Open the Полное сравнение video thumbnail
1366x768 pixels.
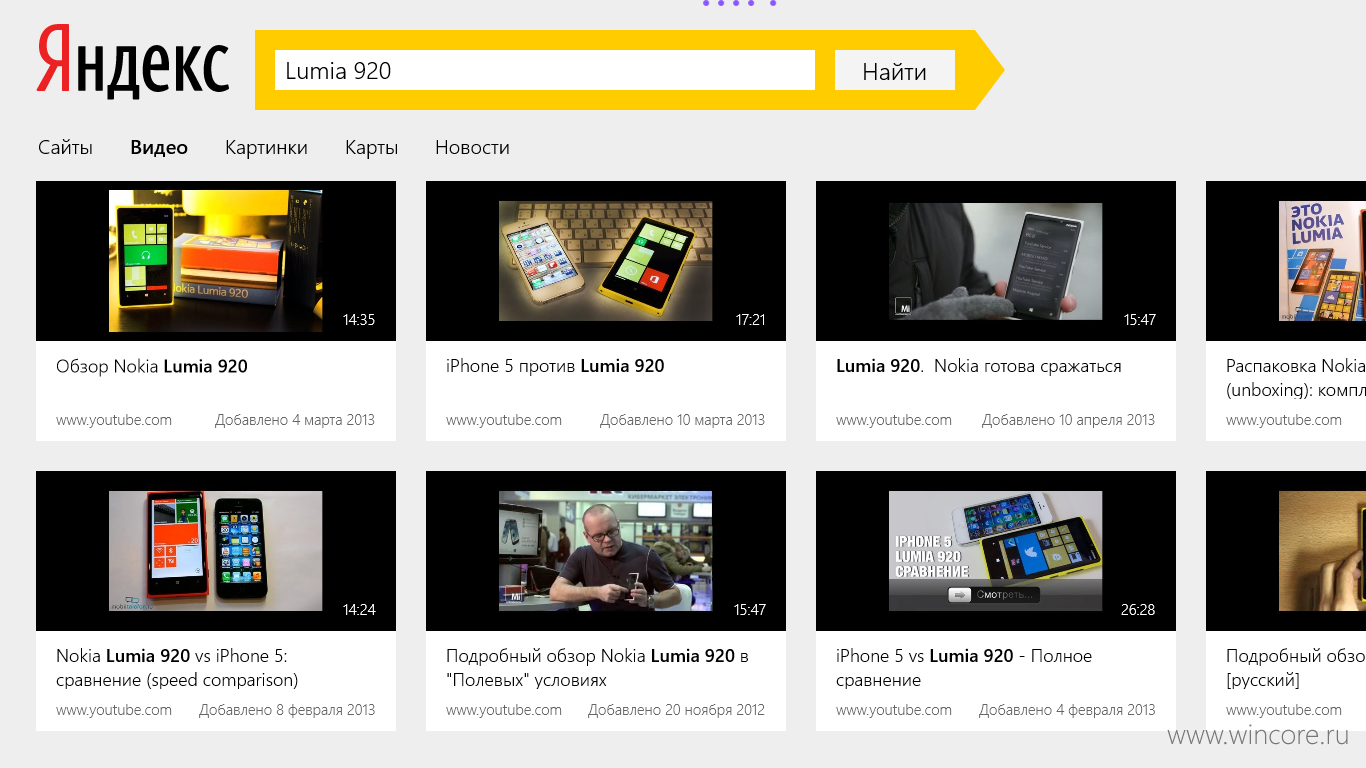click(996, 551)
